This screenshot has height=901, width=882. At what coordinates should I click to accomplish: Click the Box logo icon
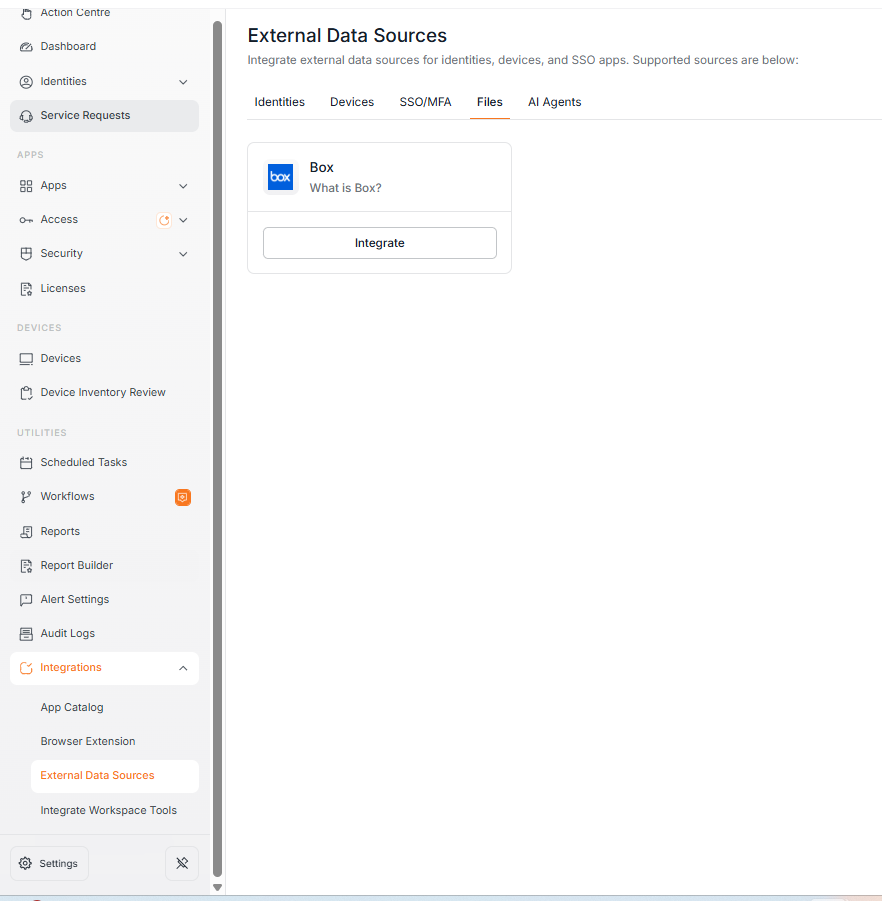point(280,177)
